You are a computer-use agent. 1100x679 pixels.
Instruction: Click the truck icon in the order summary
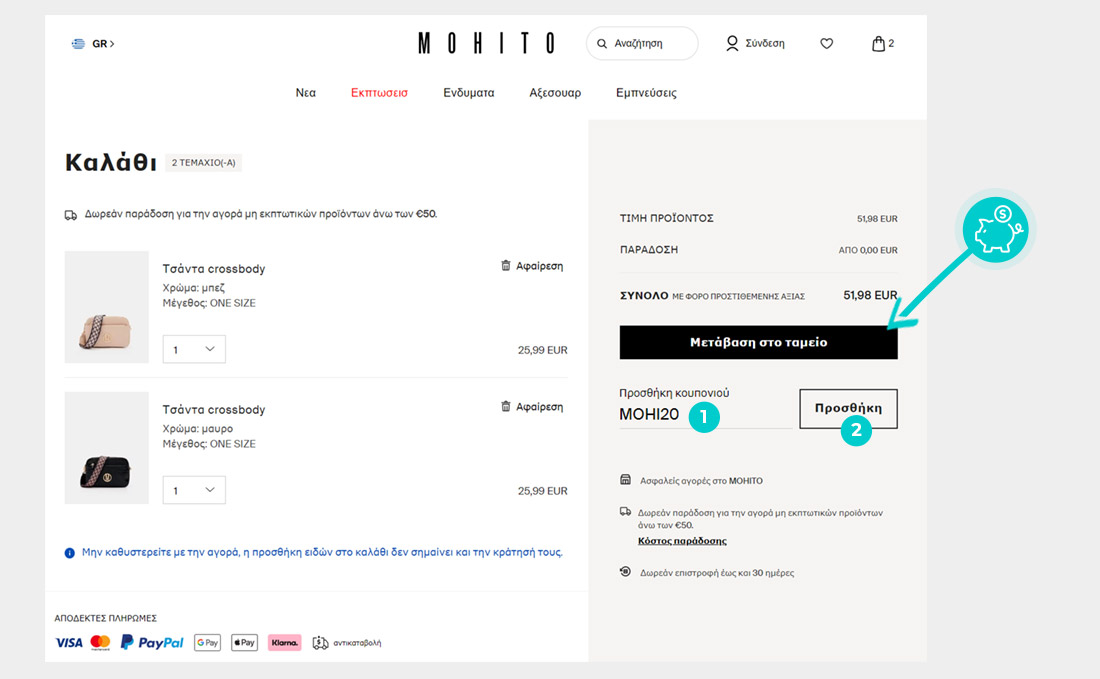625,512
